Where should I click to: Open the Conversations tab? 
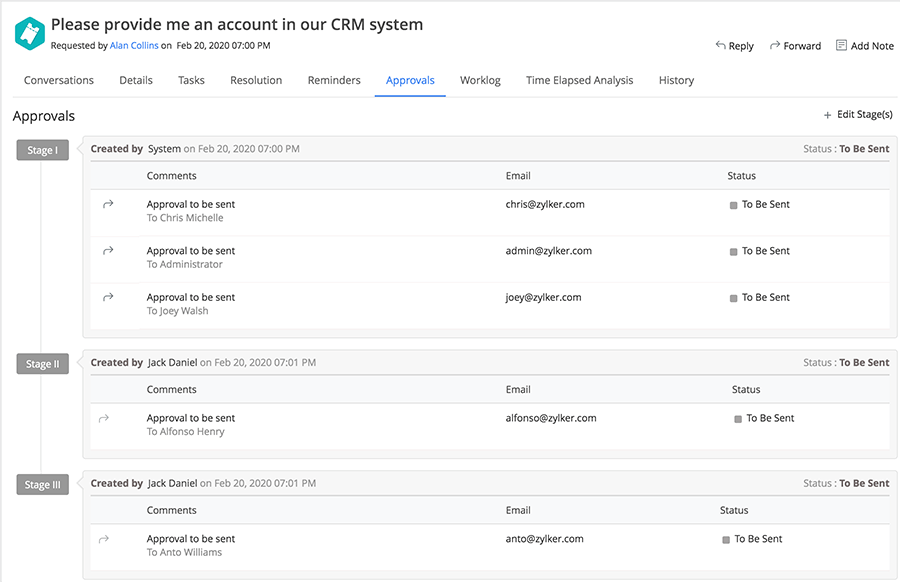click(59, 80)
